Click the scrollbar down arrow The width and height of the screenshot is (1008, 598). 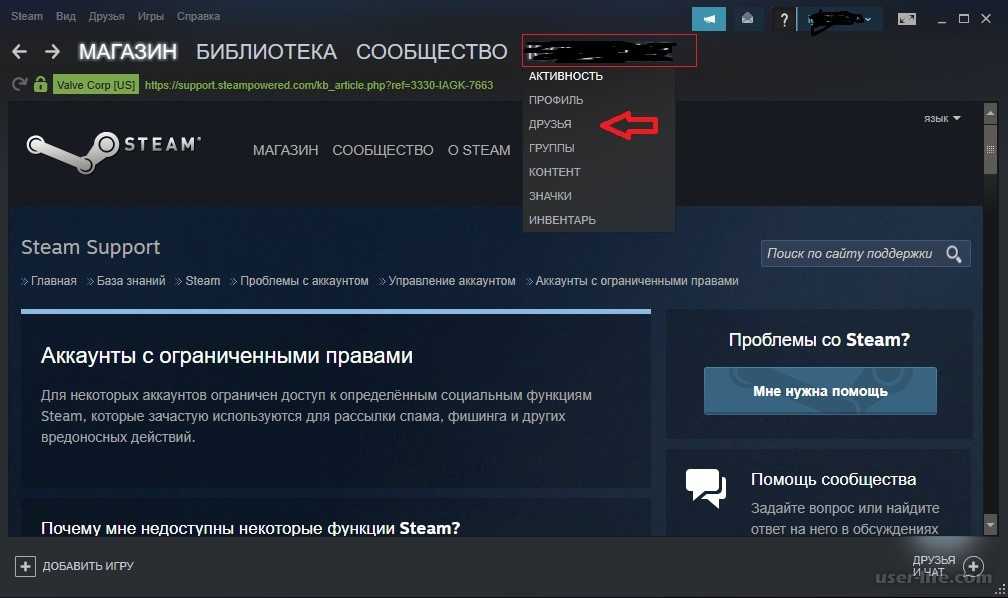click(x=991, y=525)
